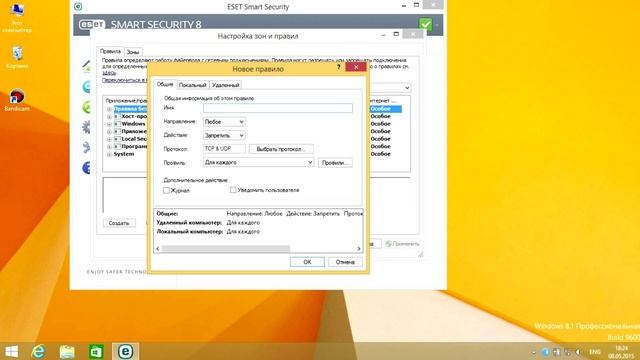Image resolution: width=640 pixels, height=360 pixels.
Task: Open the ESET setup gear icon in sidebar
Action: click(86, 127)
